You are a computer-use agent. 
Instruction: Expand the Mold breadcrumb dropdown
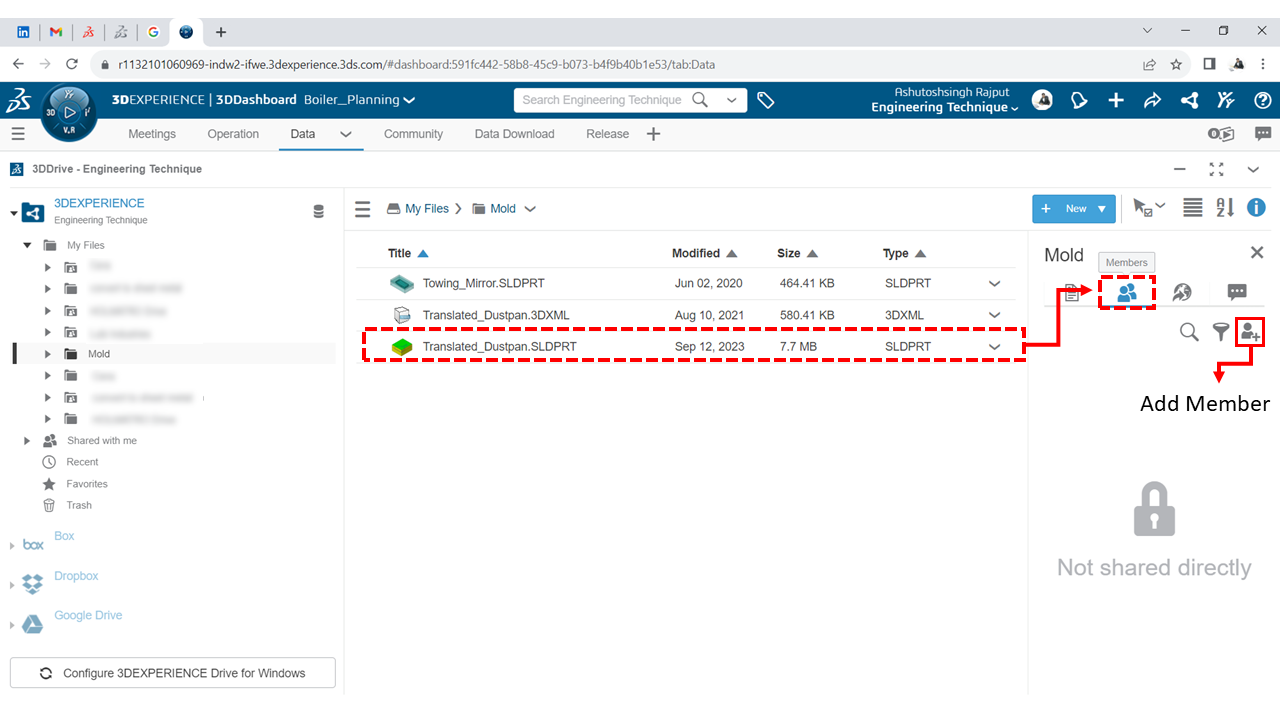point(530,209)
